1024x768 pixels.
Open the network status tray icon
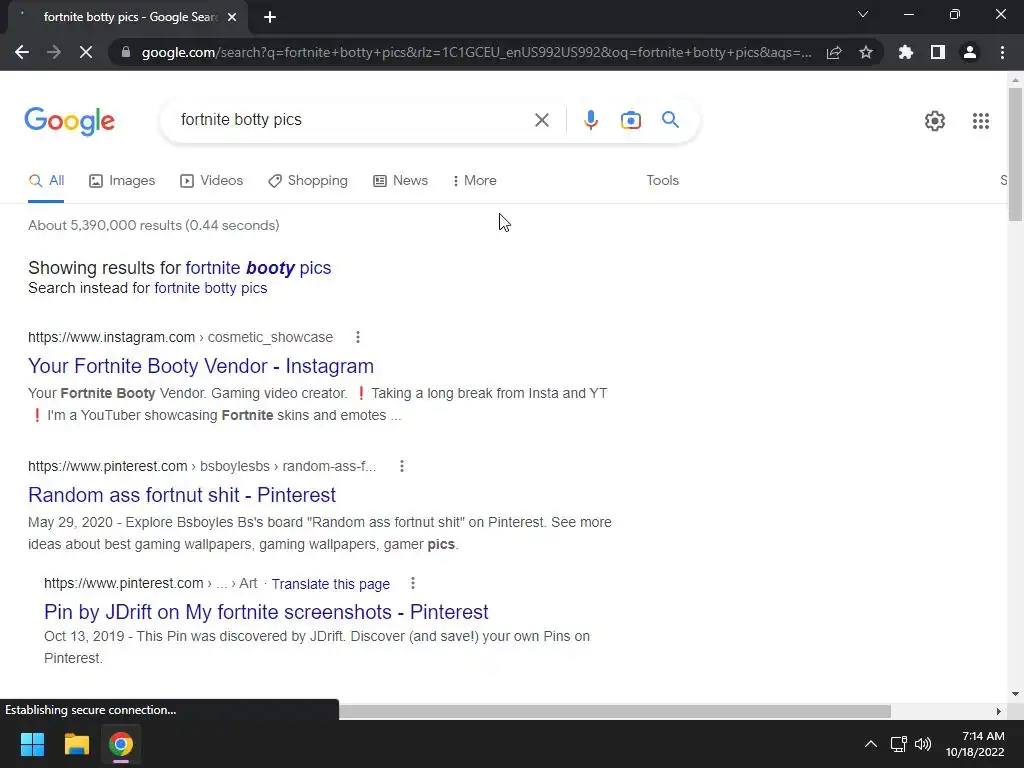tap(899, 744)
